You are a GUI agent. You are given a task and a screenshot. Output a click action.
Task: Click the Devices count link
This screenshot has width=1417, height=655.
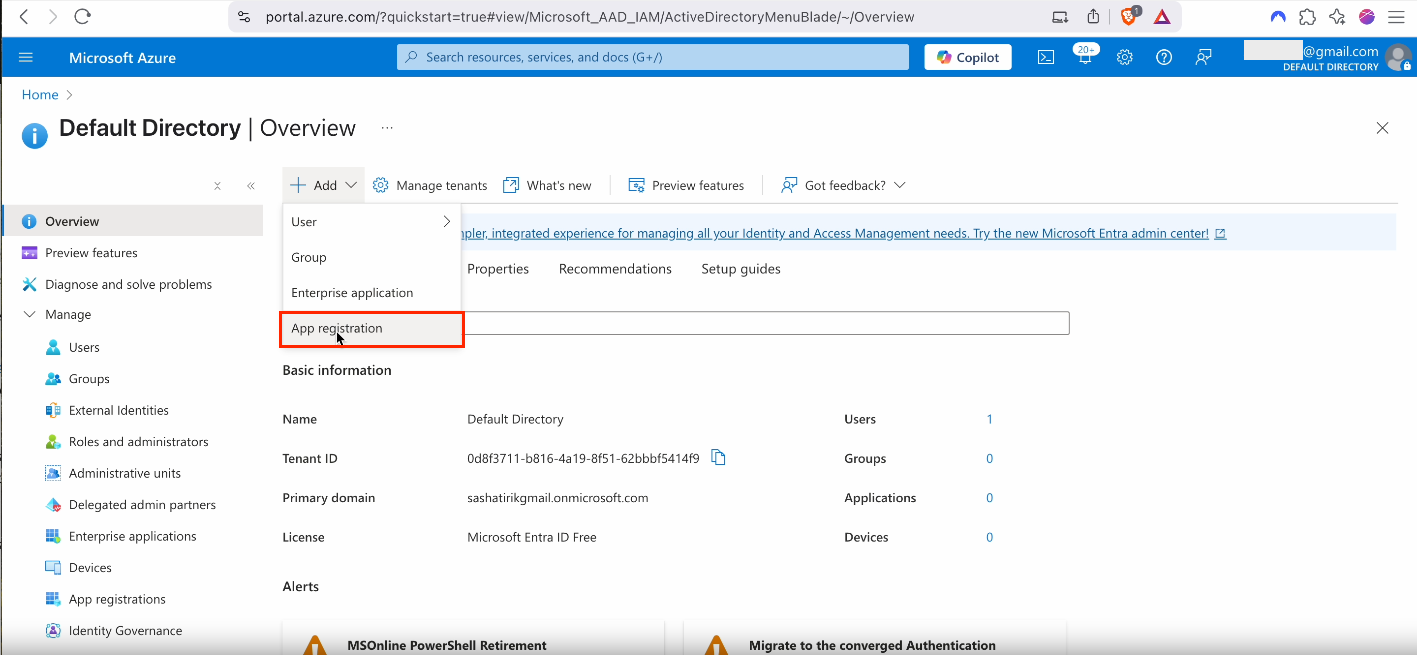(990, 537)
